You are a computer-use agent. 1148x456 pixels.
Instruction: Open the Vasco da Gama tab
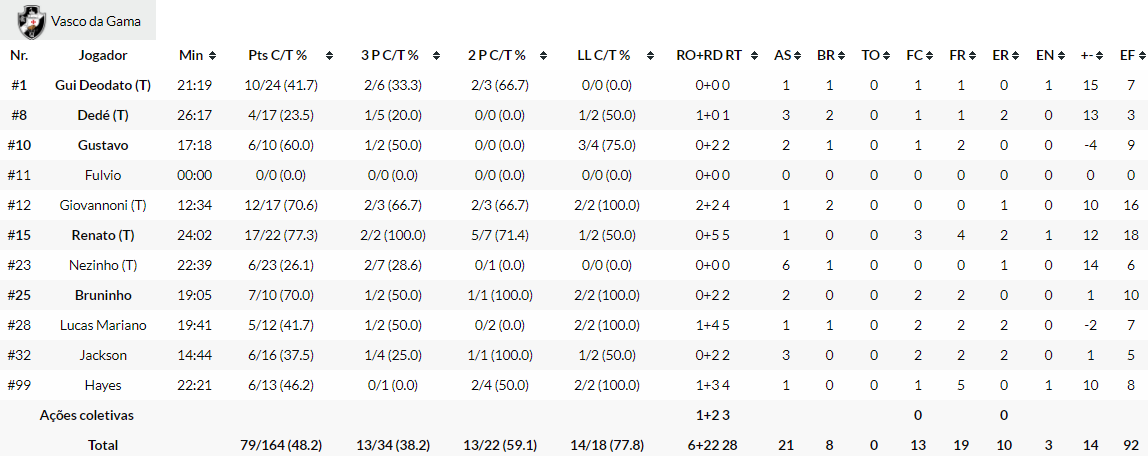click(x=96, y=21)
